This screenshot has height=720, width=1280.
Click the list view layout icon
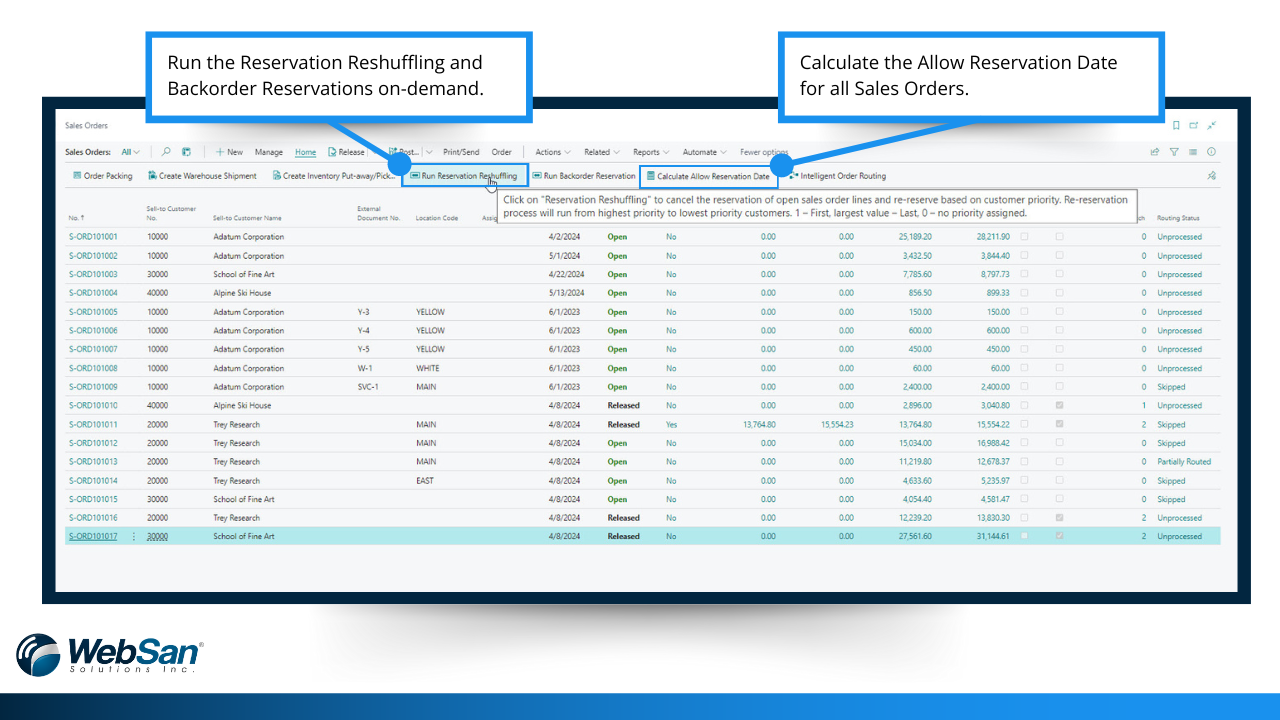pos(1193,152)
